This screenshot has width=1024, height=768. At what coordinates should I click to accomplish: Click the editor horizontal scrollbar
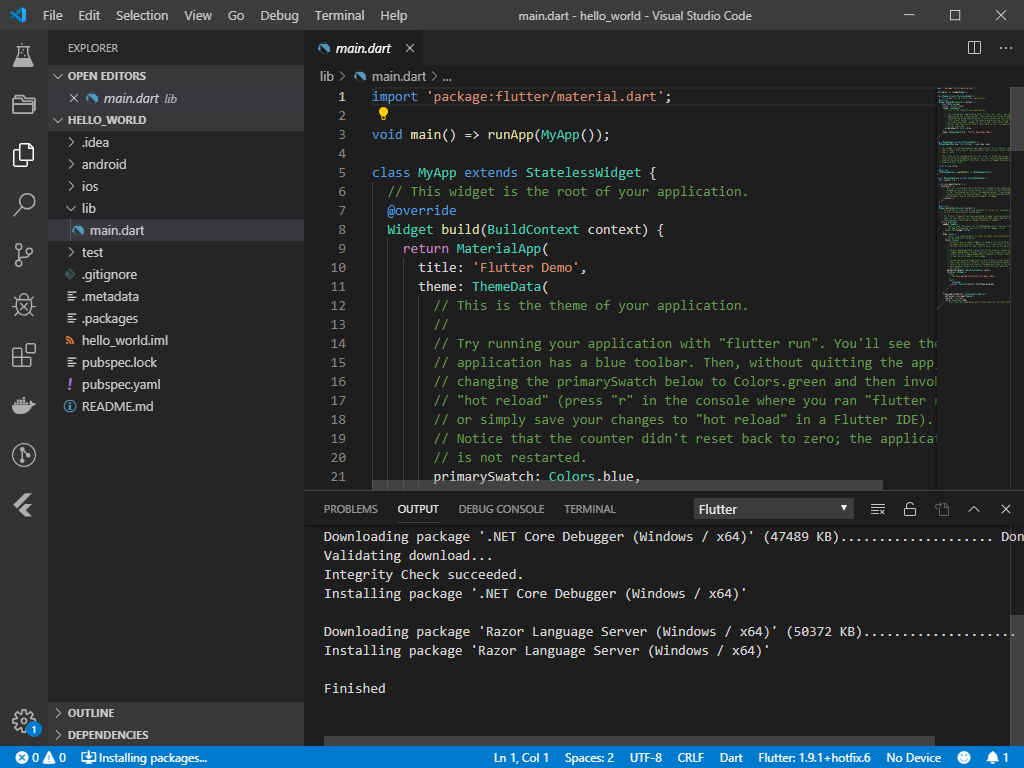pos(627,485)
